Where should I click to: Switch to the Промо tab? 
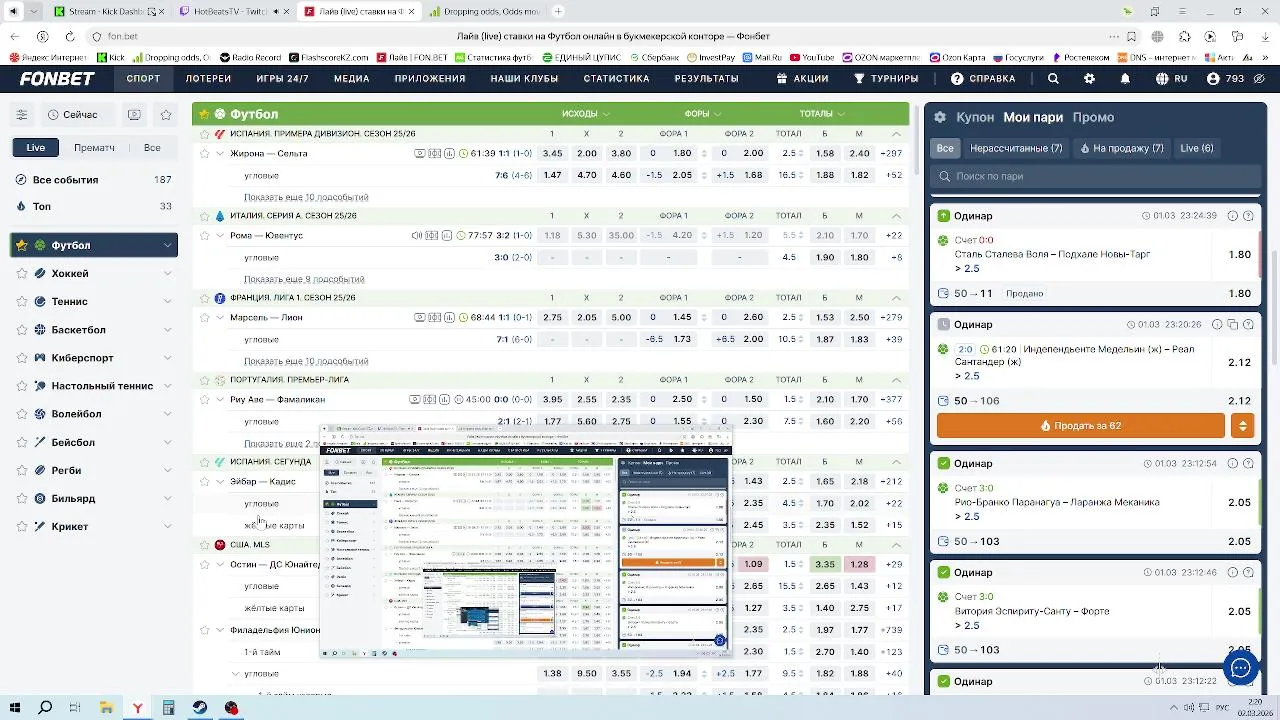[1093, 117]
